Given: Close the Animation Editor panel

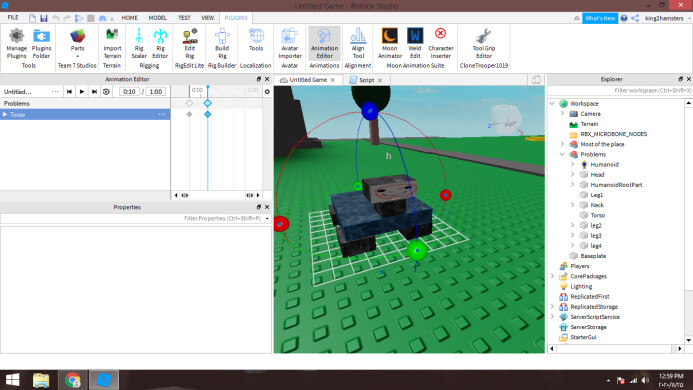Looking at the screenshot, I should pyautogui.click(x=267, y=79).
